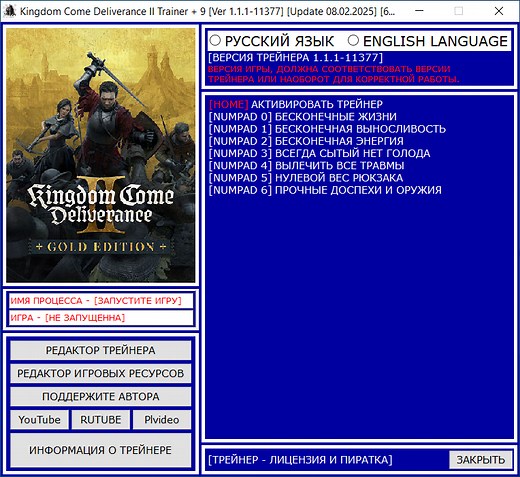Open РЕДАКТОР ТРЕЙНЕРА button
Viewport: 520px width, 477px height.
[100, 350]
